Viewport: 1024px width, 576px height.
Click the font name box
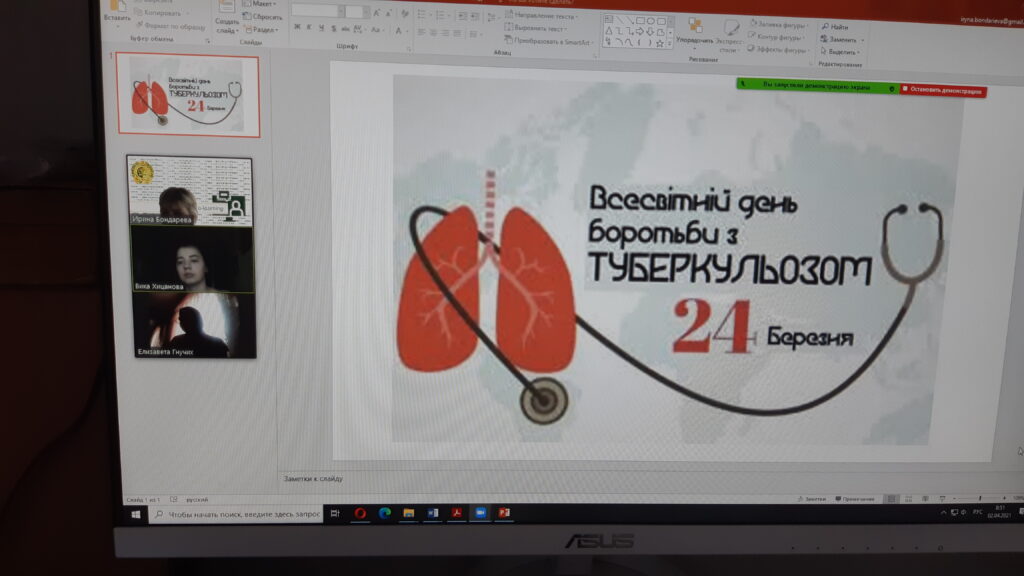tap(317, 11)
